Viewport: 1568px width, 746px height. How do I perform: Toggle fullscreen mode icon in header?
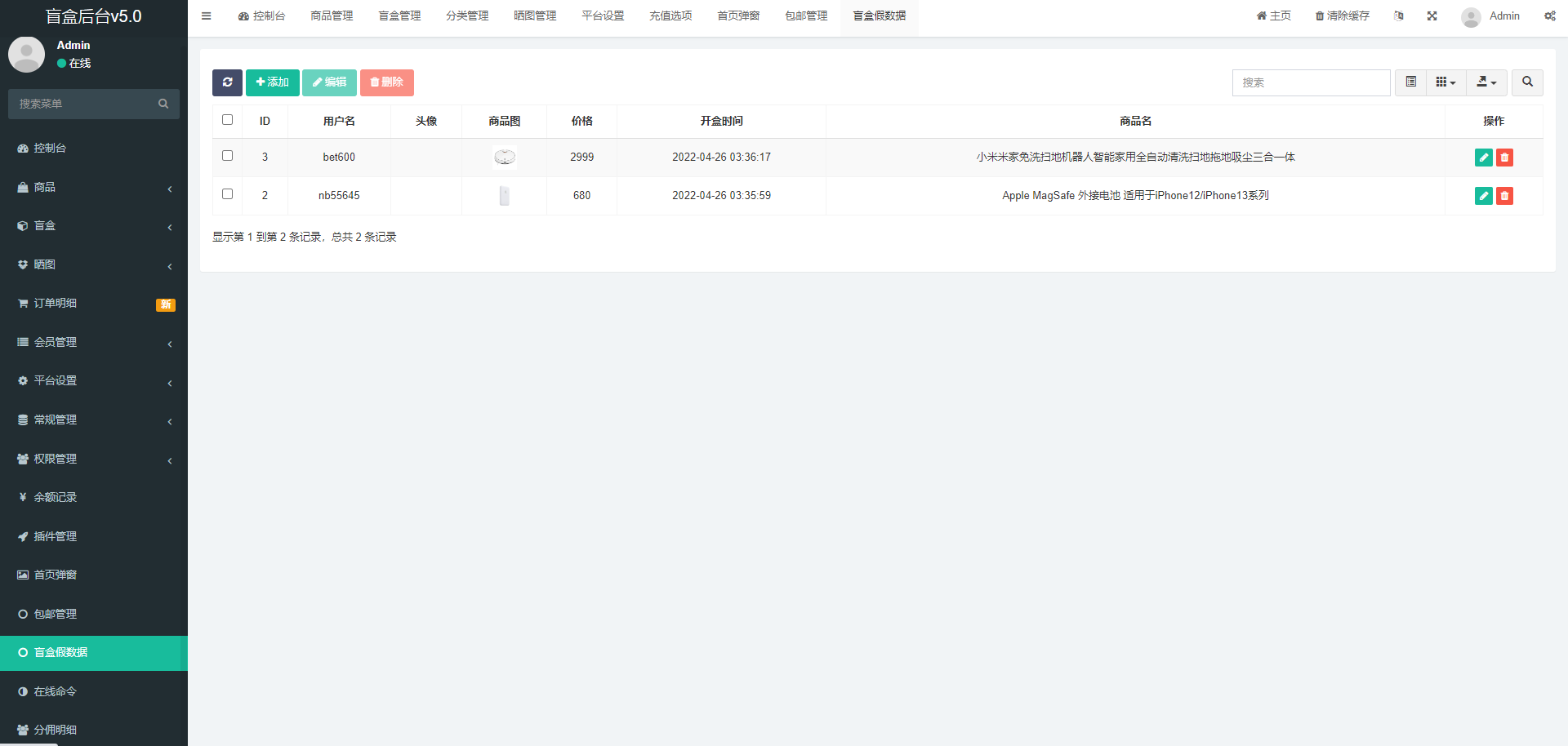[1432, 16]
